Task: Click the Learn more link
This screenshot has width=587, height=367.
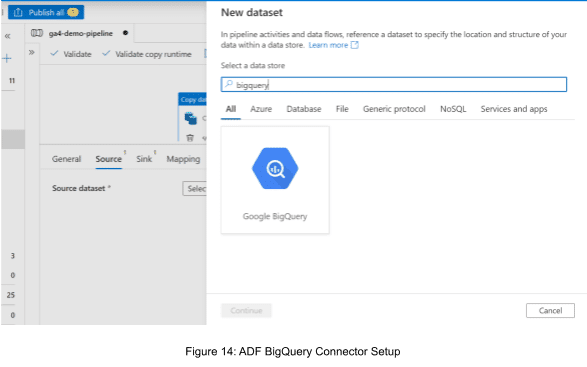Action: (328, 45)
